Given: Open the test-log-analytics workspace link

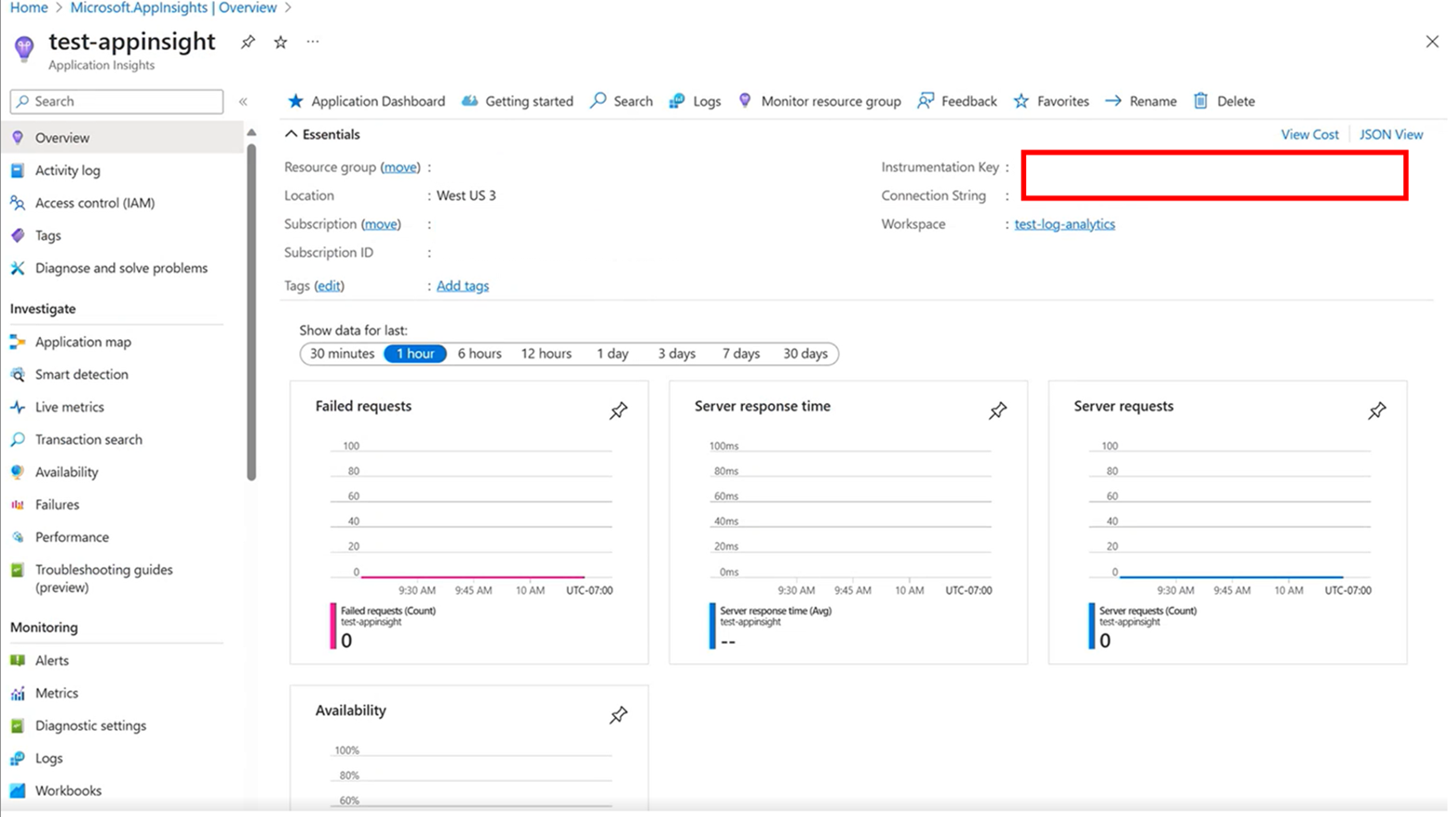Looking at the screenshot, I should coord(1064,224).
